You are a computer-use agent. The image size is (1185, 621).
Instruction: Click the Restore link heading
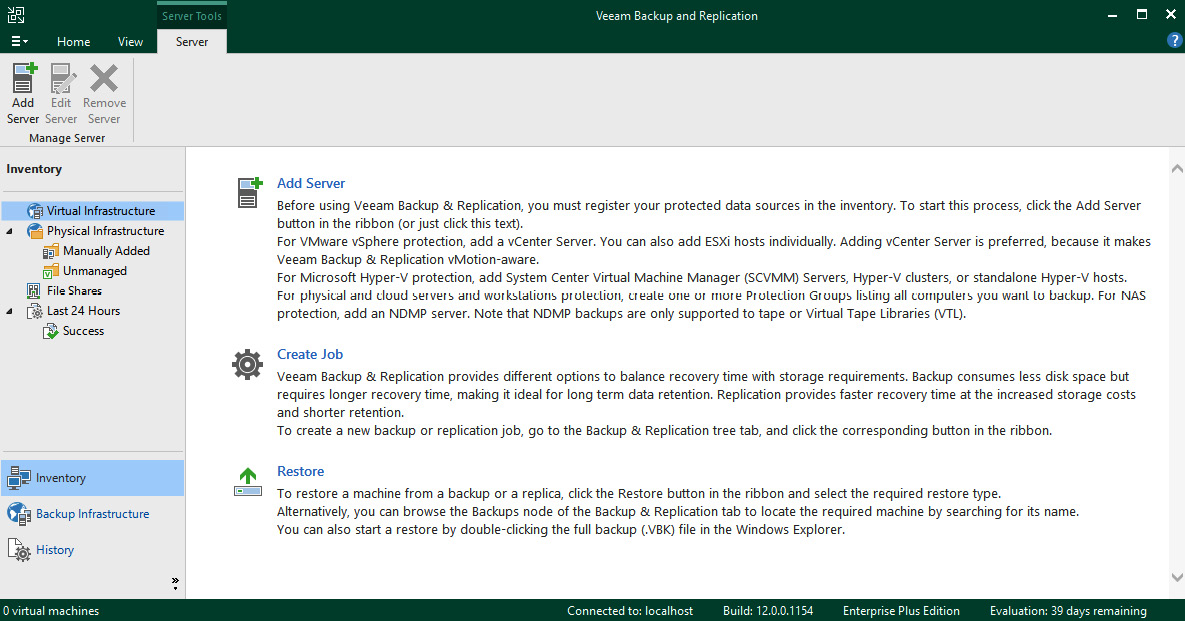300,471
